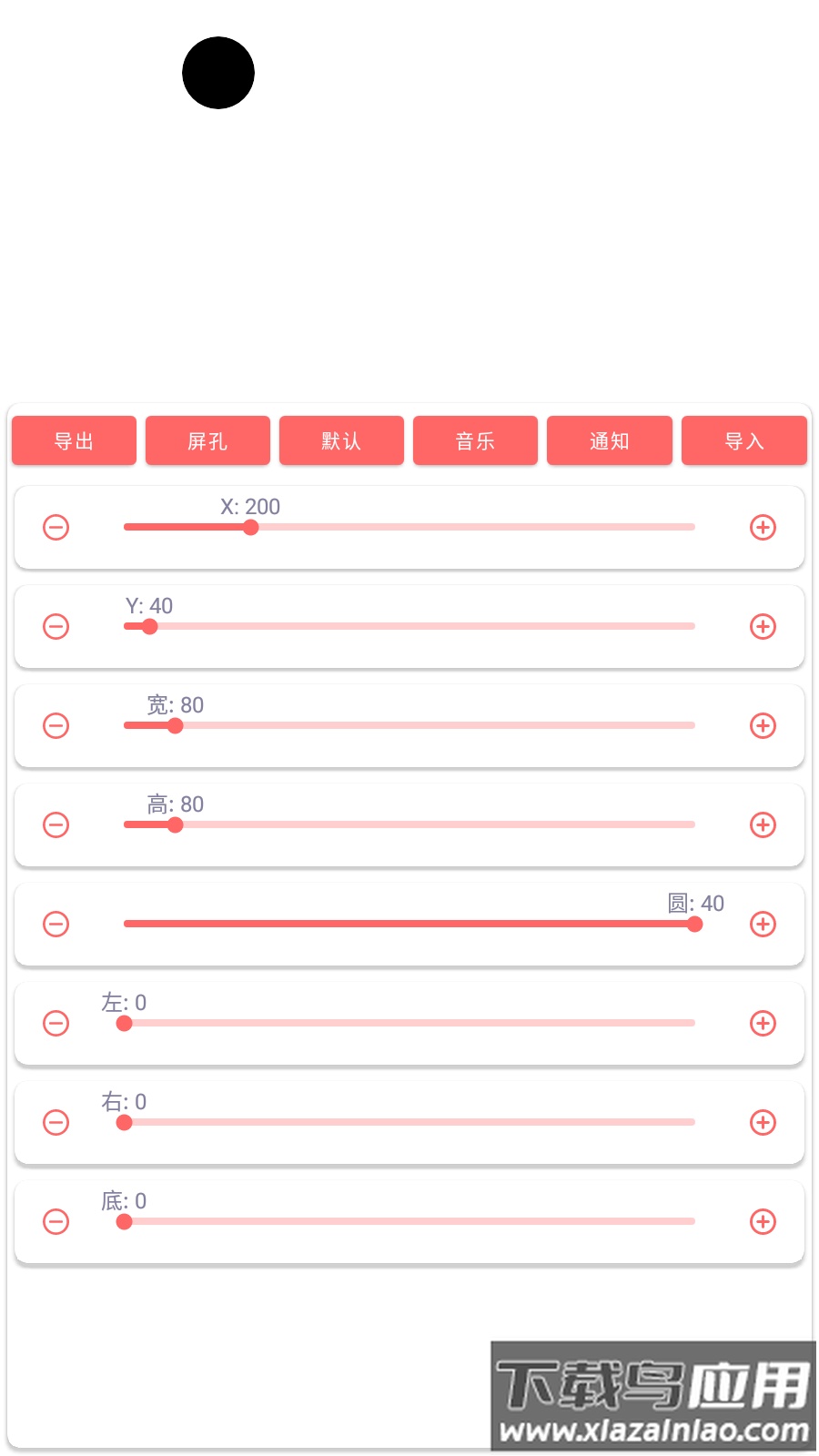
Task: Increase 高 height with plus icon
Action: pos(763,825)
